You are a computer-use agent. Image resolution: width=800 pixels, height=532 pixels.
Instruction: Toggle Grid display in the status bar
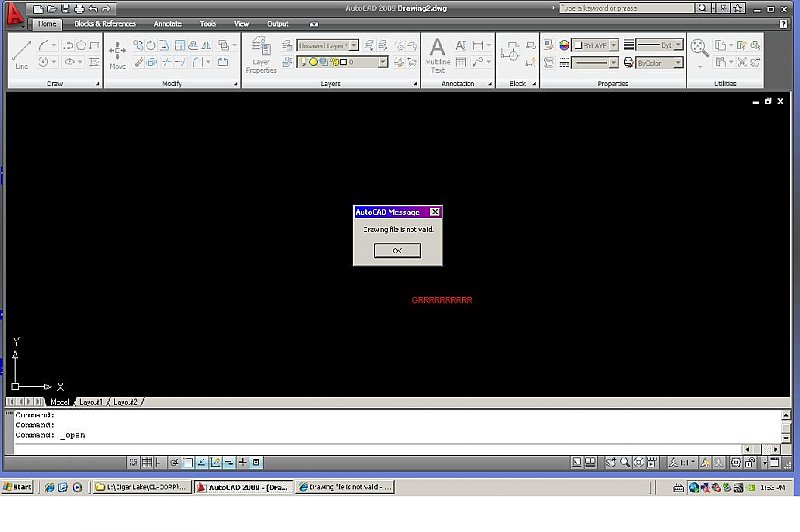pyautogui.click(x=146, y=463)
